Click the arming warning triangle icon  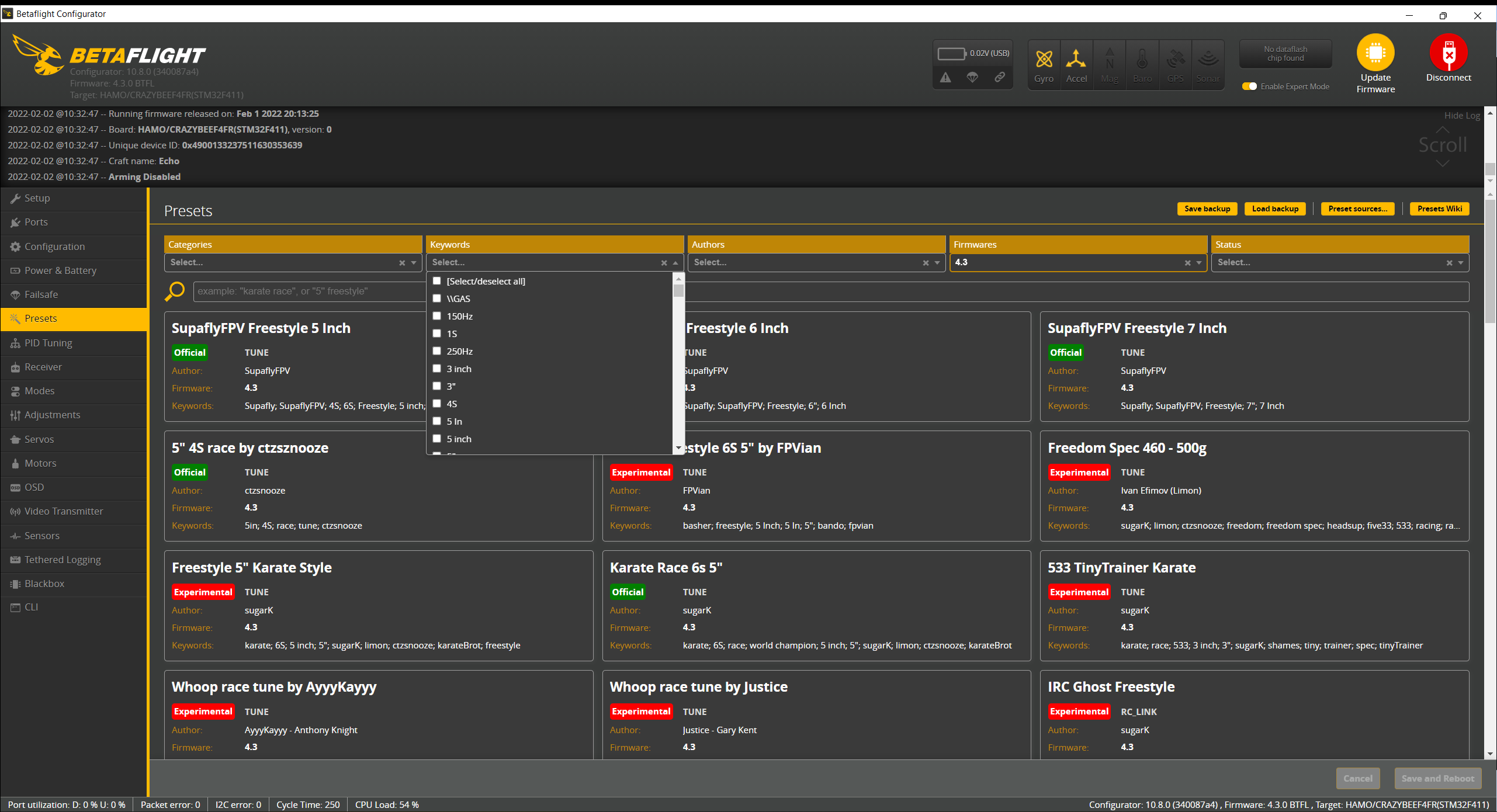pyautogui.click(x=945, y=77)
